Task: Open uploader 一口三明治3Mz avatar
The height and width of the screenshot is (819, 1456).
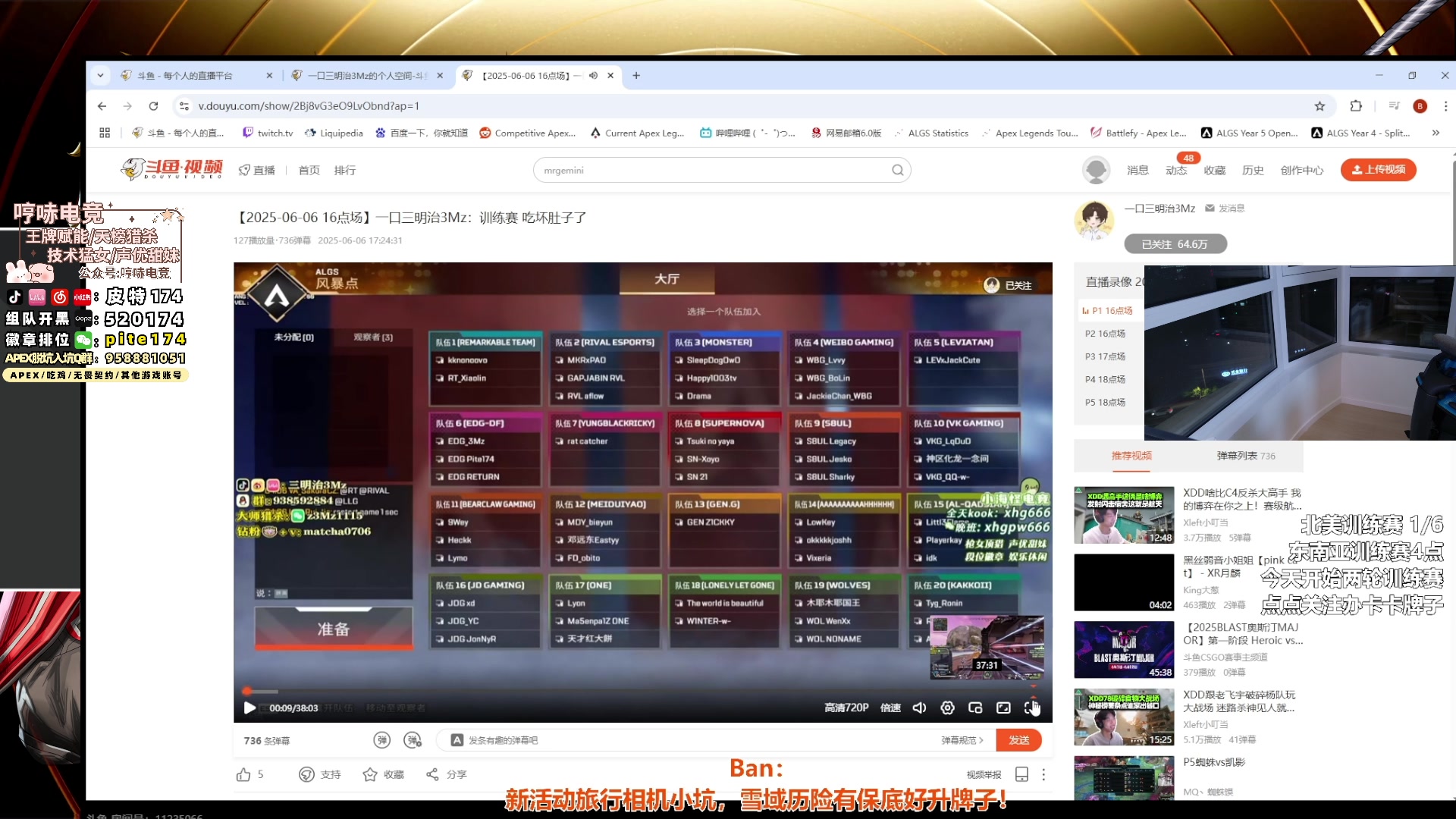Action: point(1094,220)
